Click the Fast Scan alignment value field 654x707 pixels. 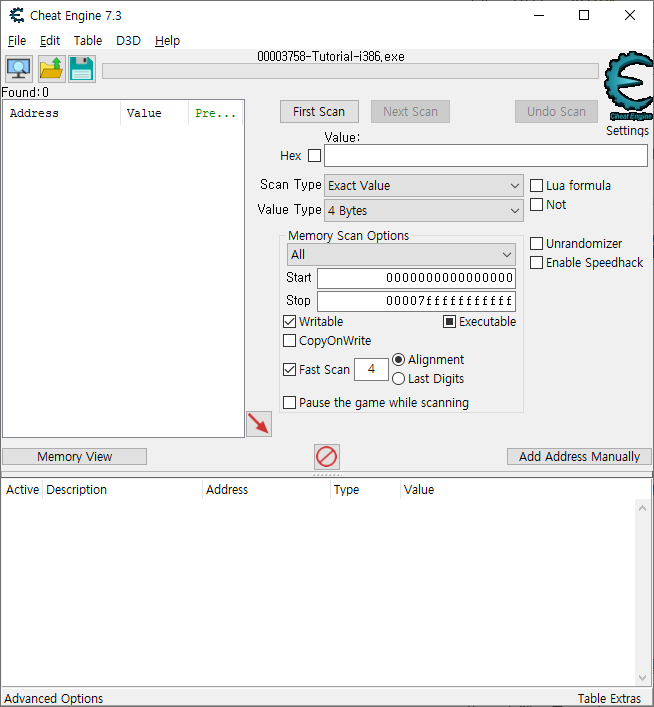[371, 369]
